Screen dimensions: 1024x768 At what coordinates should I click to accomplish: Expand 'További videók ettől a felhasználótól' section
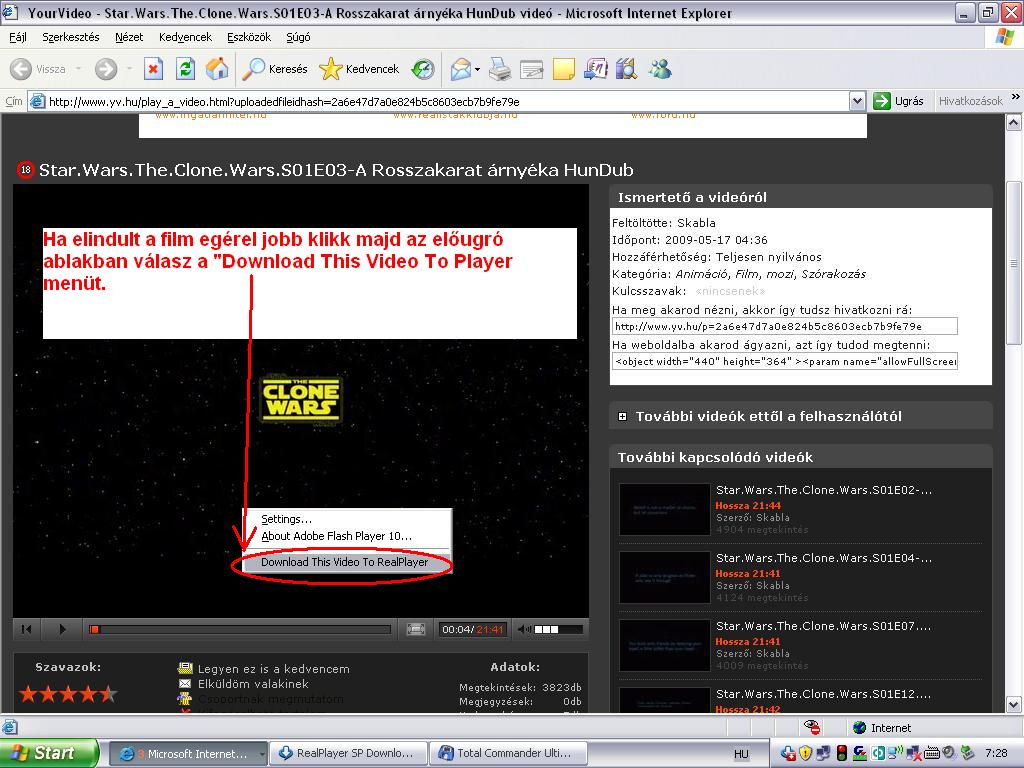point(623,417)
